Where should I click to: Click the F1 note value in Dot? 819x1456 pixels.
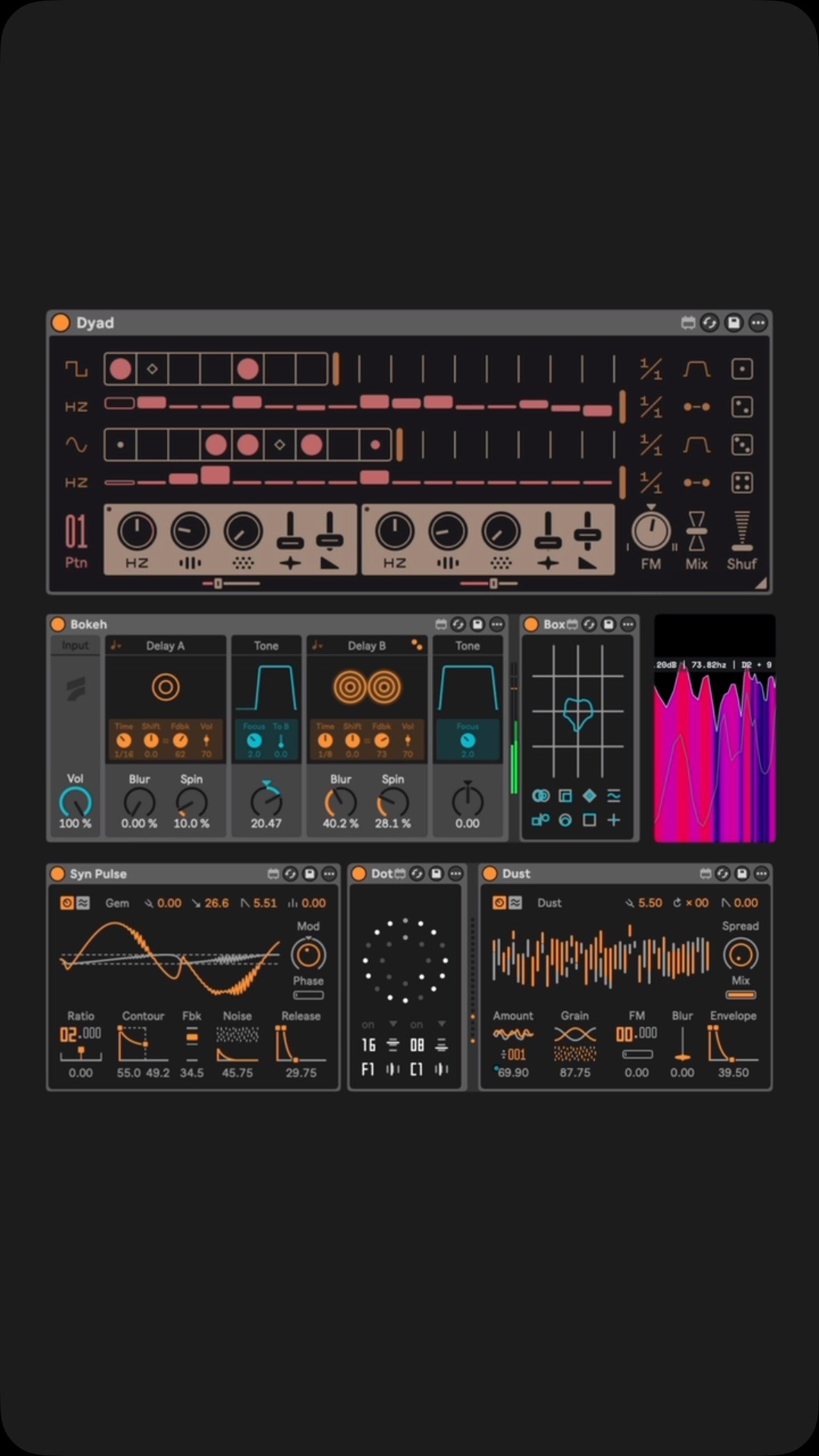click(368, 1070)
